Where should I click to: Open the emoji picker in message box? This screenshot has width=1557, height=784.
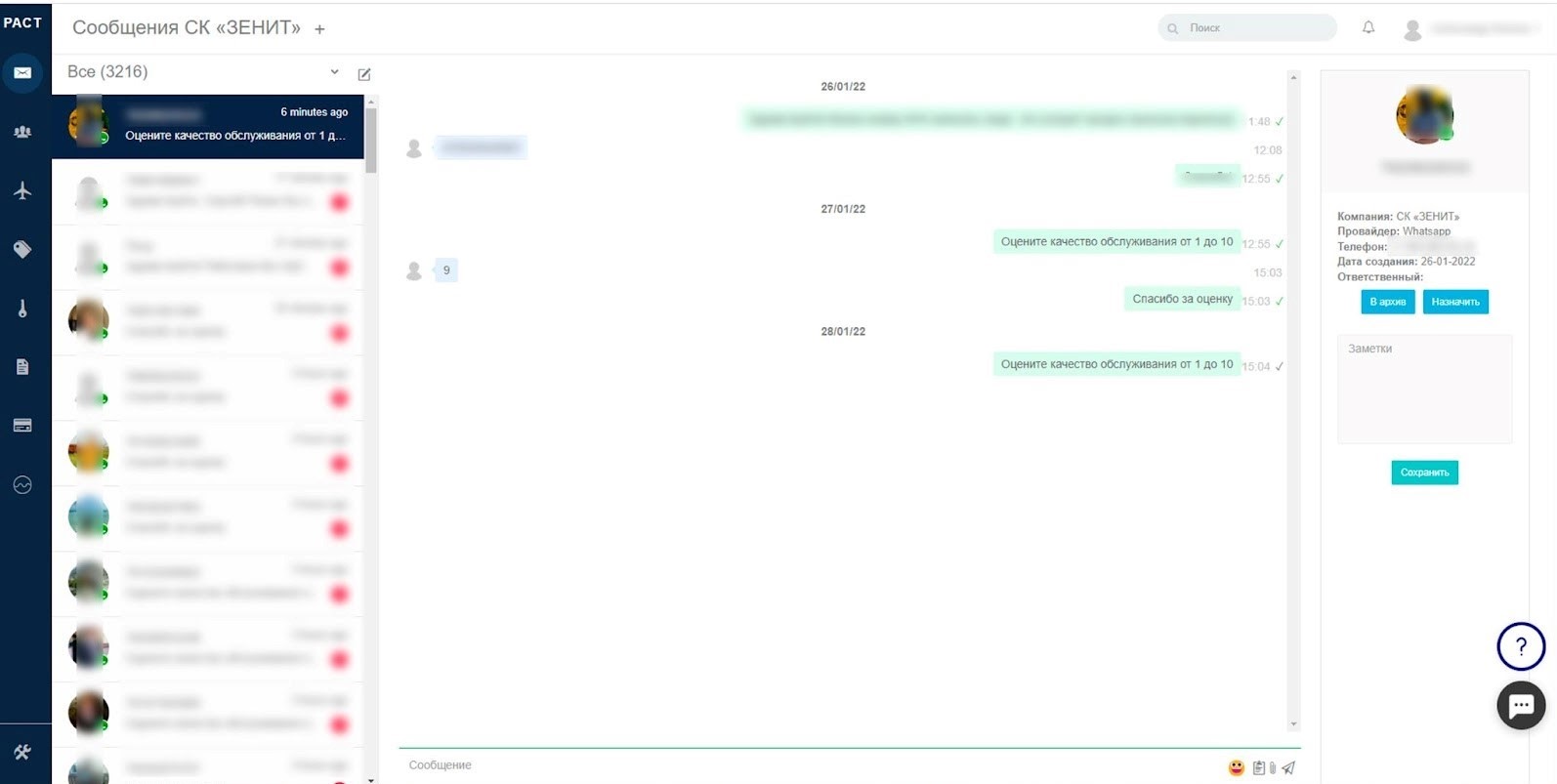(x=1237, y=768)
